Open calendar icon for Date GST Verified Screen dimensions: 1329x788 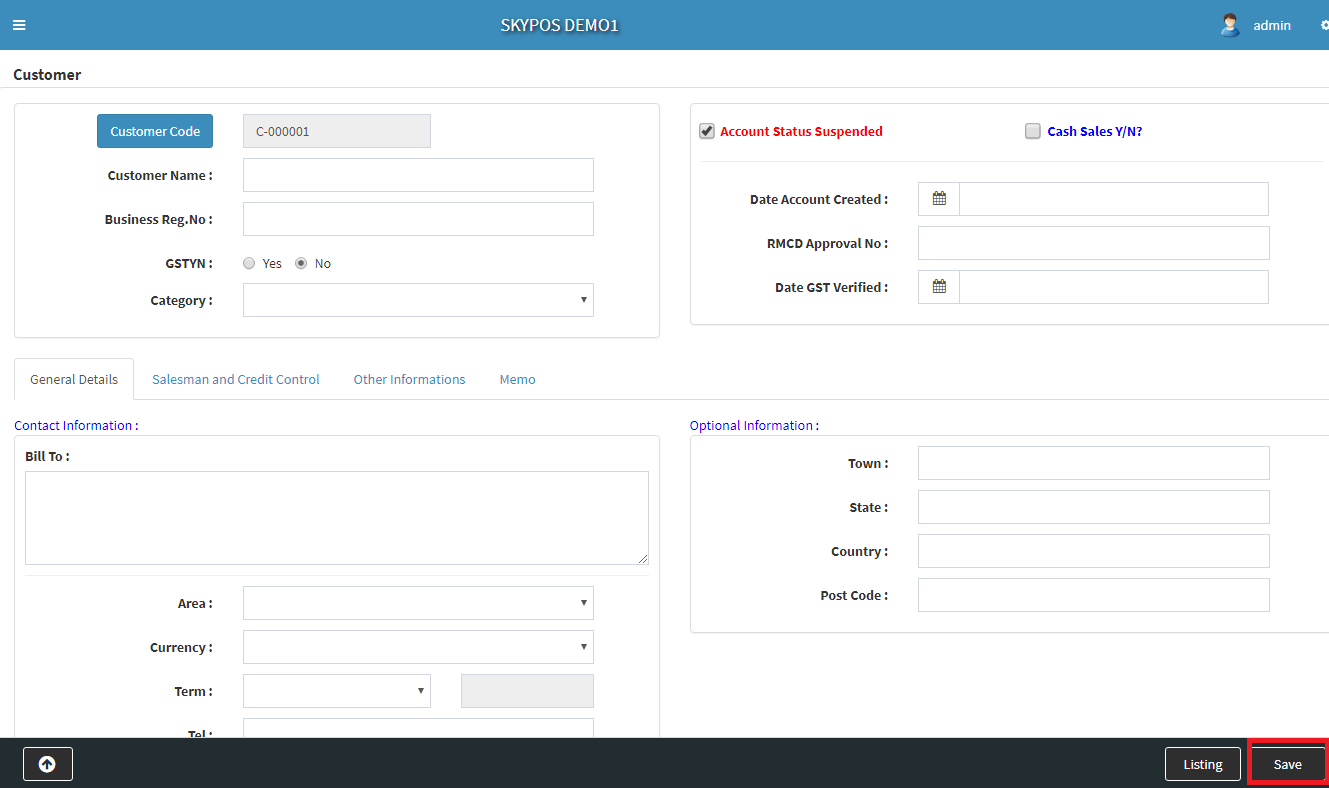[x=939, y=287]
